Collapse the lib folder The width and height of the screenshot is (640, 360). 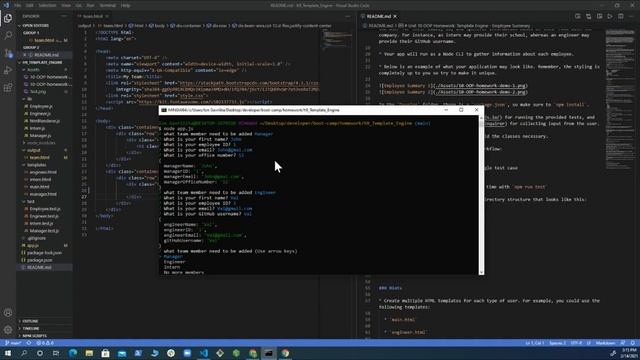(29, 99)
